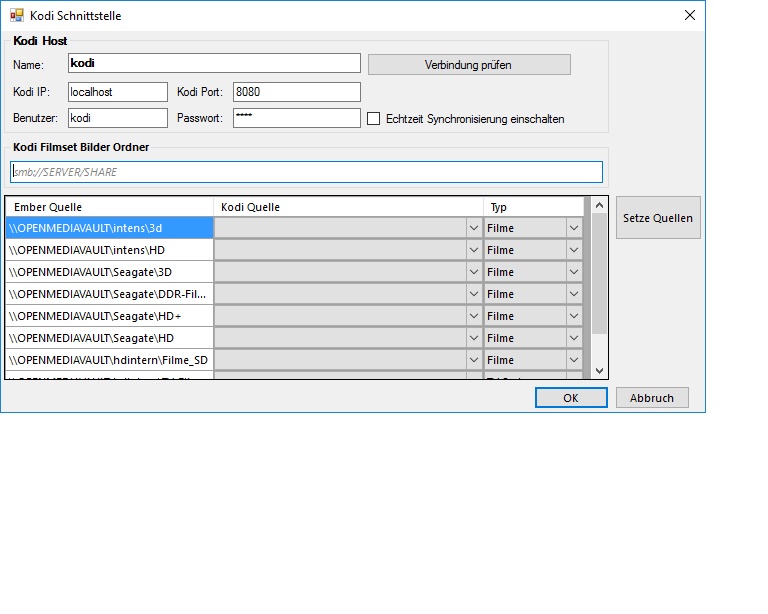Screen dimensions: 768x614
Task: Open Kodi Quelle dropdown for Seagate\3D
Action: pyautogui.click(x=474, y=272)
